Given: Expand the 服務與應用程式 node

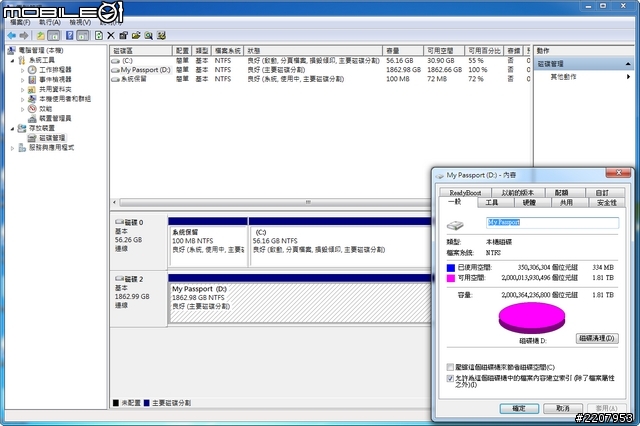Looking at the screenshot, I should pos(12,148).
